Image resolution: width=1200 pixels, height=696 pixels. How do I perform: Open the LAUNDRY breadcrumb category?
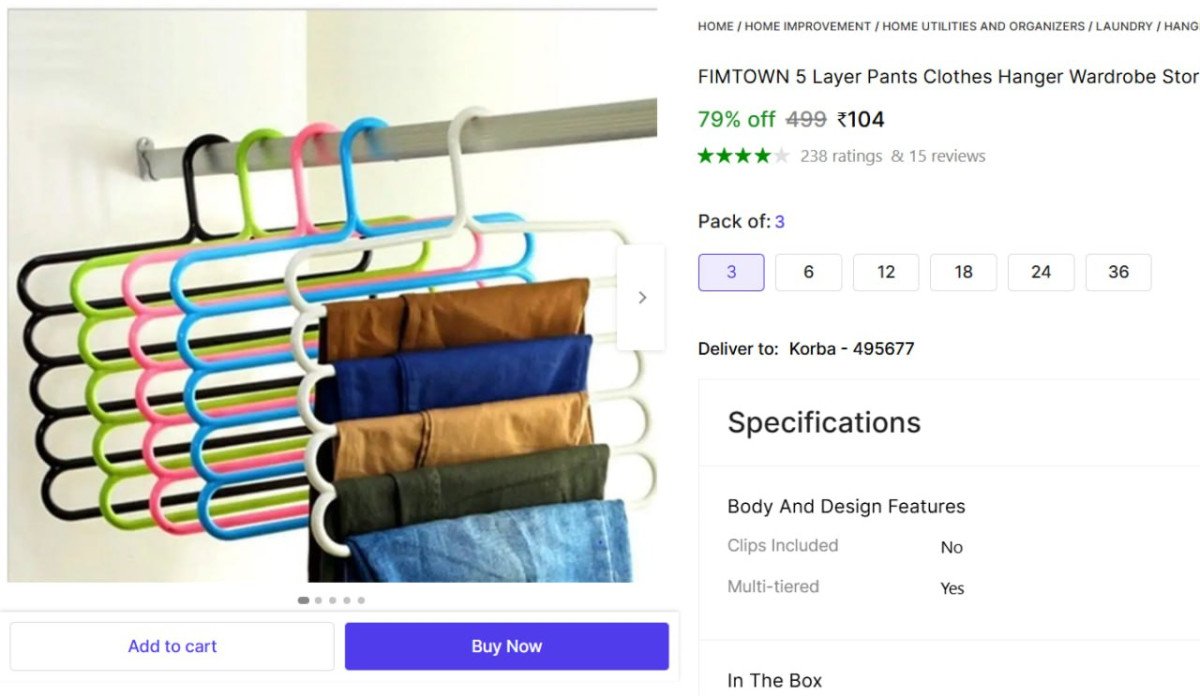tap(1123, 26)
